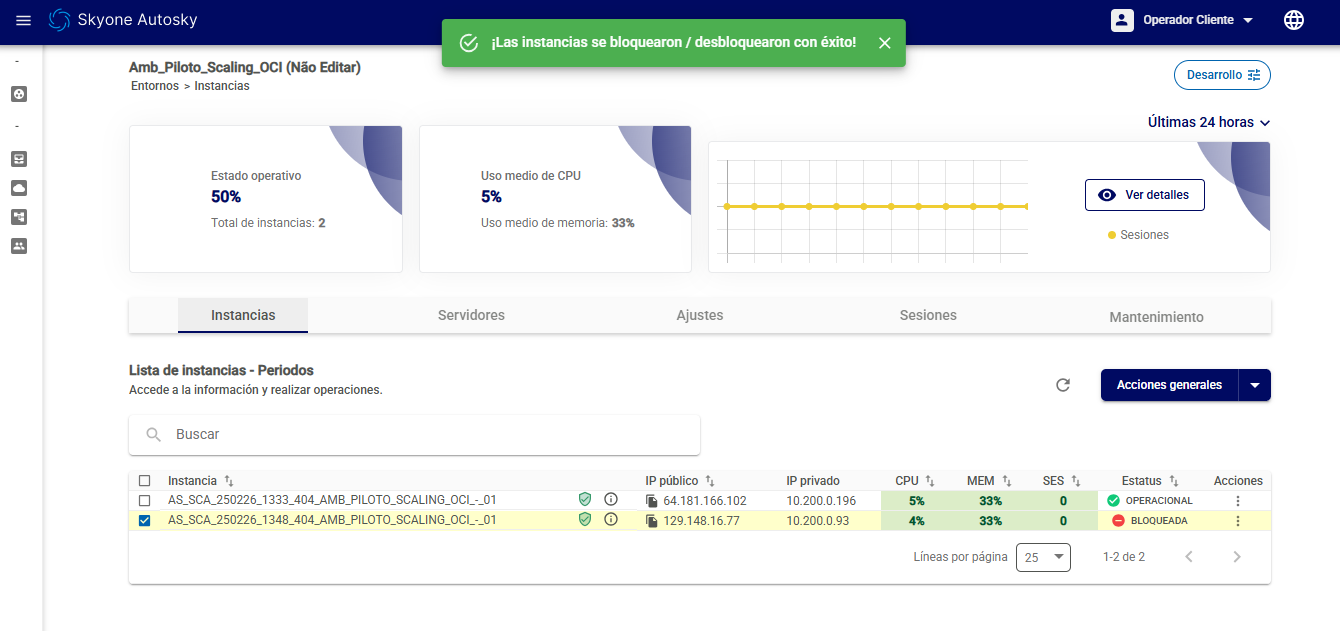
Task: Open the lines per page dropdown
Action: 1043,557
